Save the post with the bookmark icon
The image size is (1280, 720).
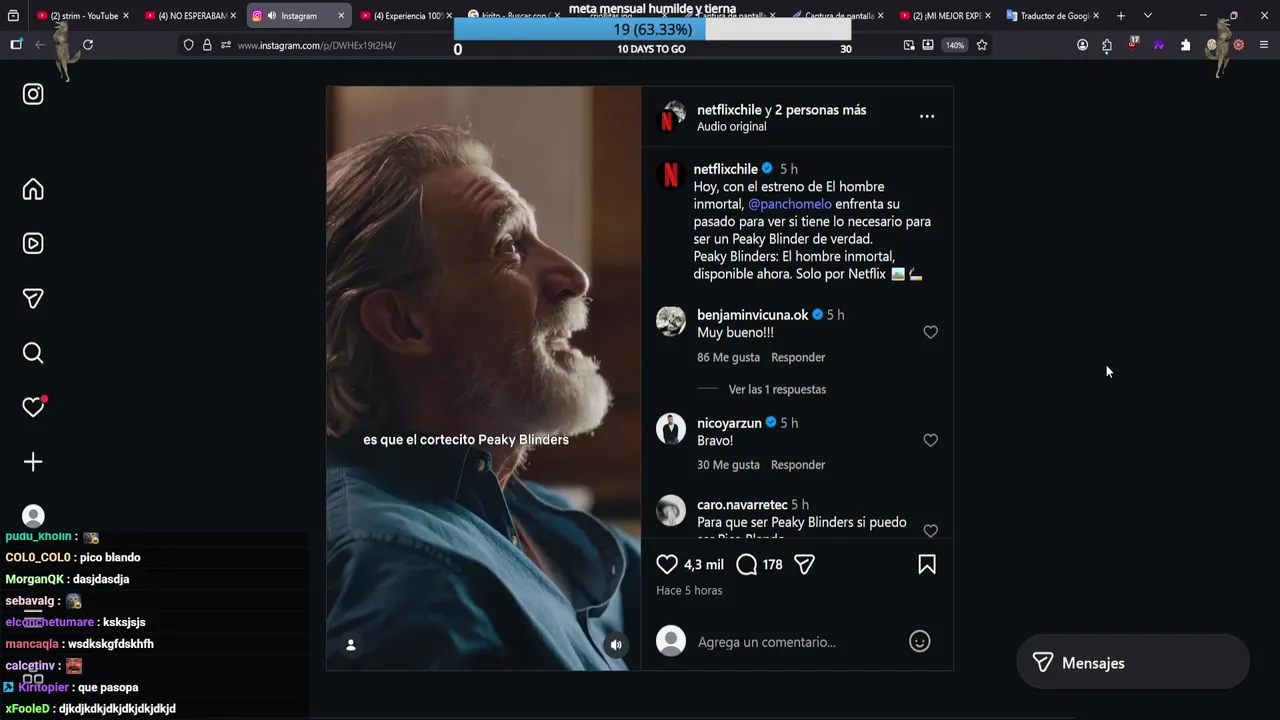point(927,564)
